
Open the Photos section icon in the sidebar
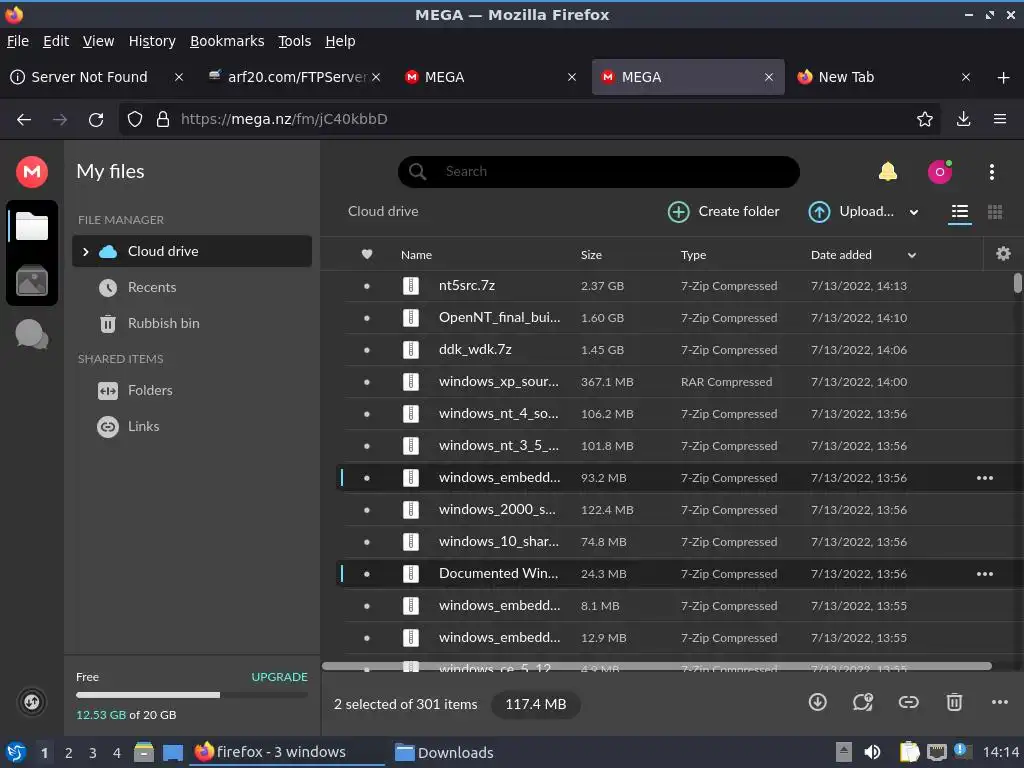click(31, 281)
